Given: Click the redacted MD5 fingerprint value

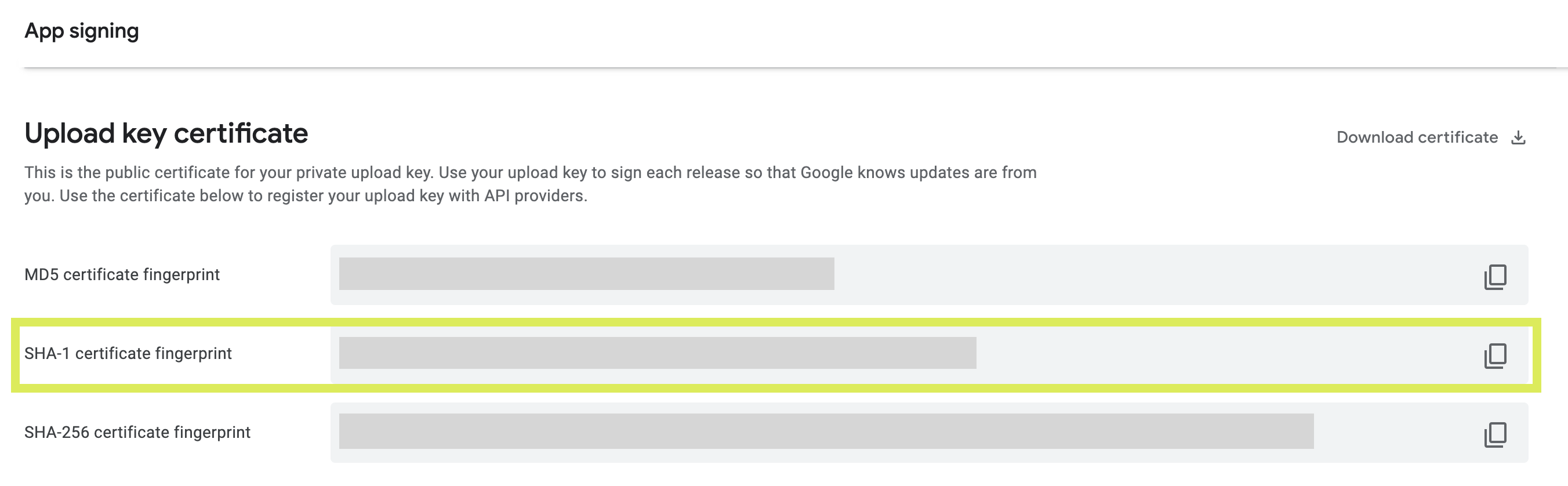Looking at the screenshot, I should coord(586,274).
